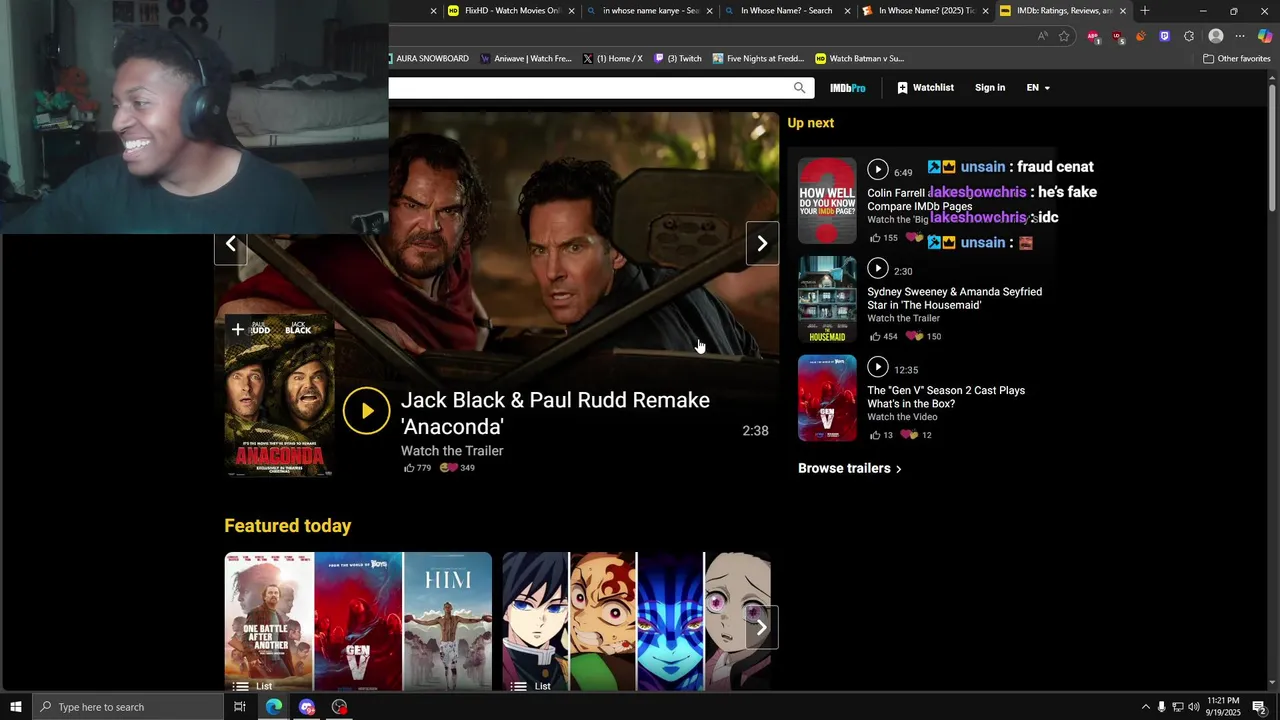The height and width of the screenshot is (720, 1280).
Task: Advance to the next featured trailer slide
Action: pyautogui.click(x=762, y=244)
